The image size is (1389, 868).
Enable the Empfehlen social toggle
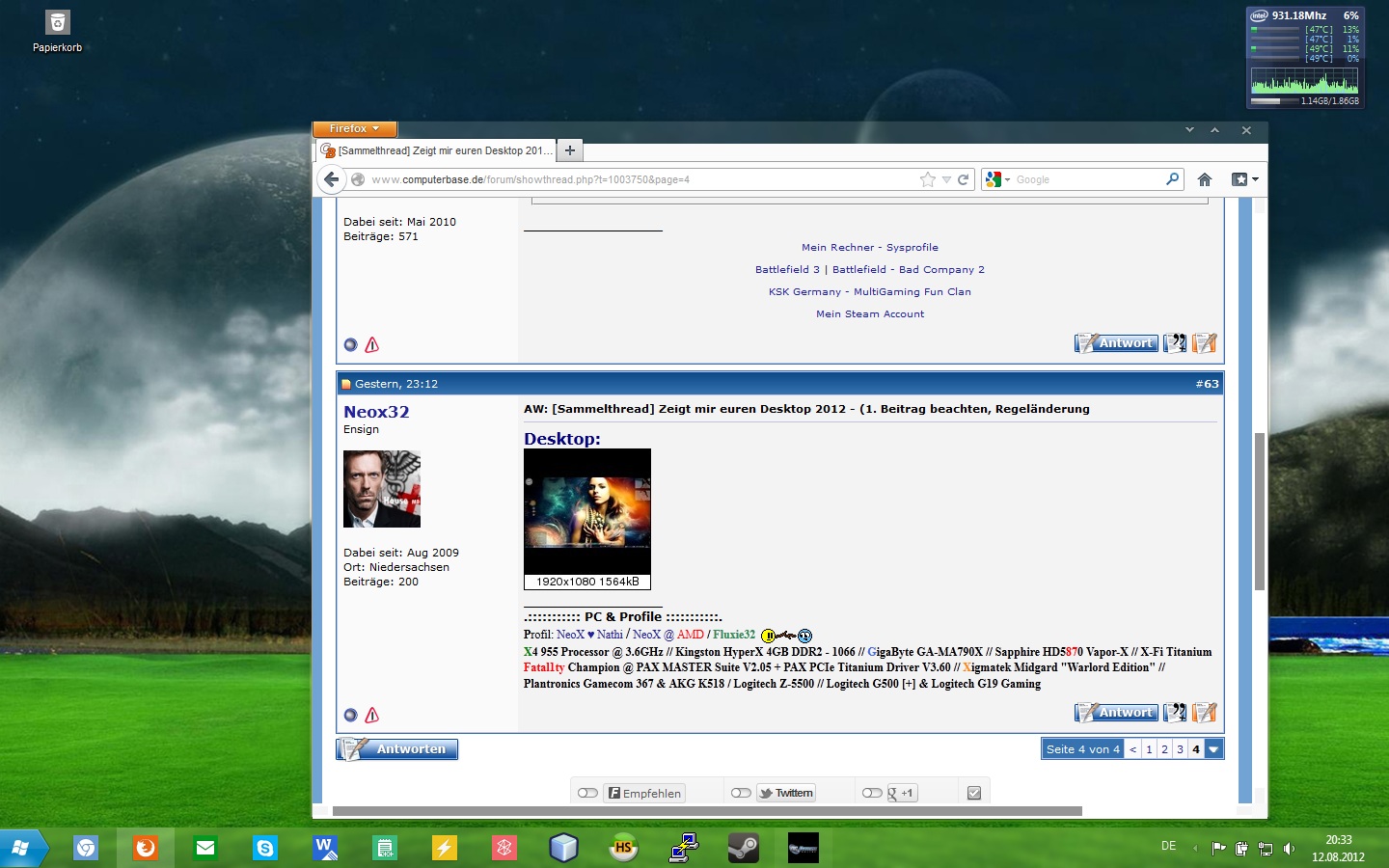click(x=587, y=793)
